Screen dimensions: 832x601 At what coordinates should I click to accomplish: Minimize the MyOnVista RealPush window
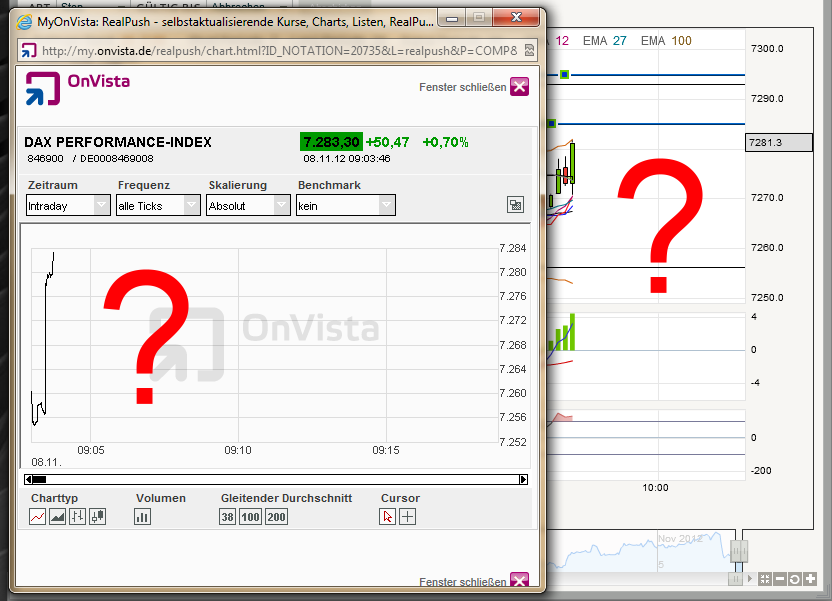[x=452, y=18]
